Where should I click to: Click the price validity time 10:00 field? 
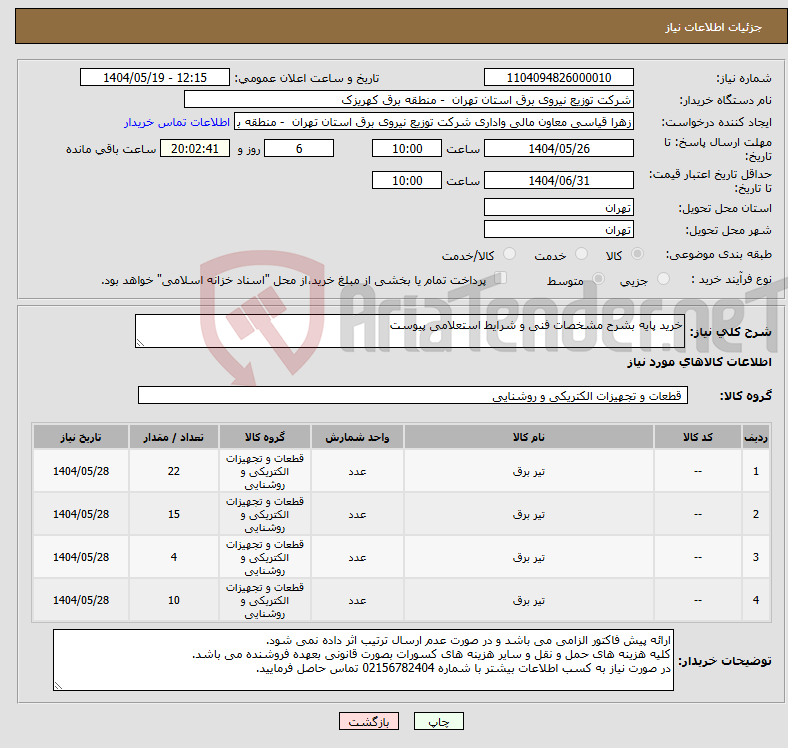pyautogui.click(x=407, y=180)
